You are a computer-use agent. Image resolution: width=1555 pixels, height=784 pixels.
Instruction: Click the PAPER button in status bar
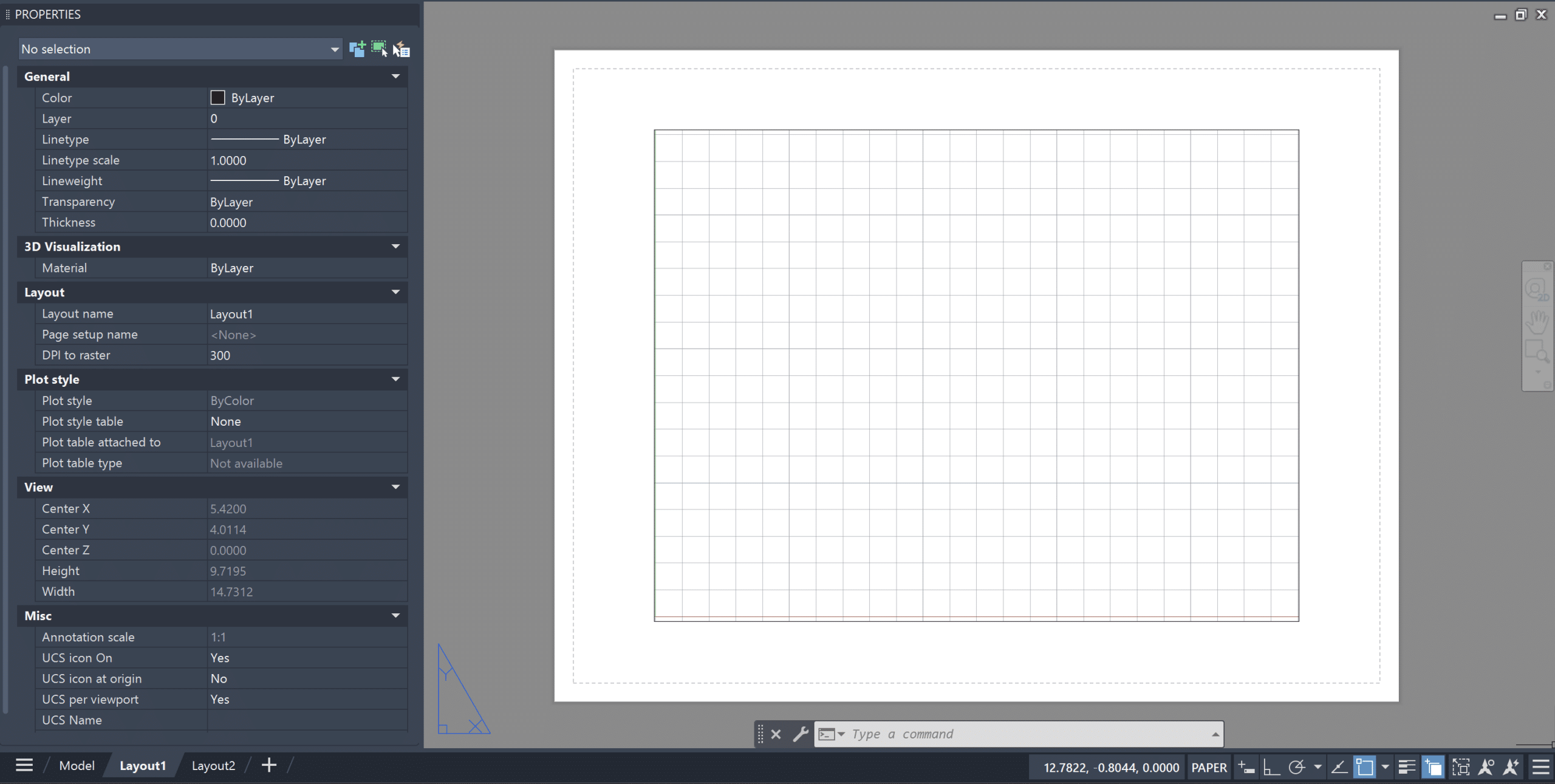(1209, 766)
